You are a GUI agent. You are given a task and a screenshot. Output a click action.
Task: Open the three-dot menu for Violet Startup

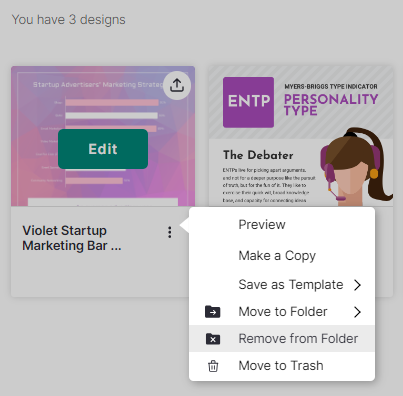point(170,232)
